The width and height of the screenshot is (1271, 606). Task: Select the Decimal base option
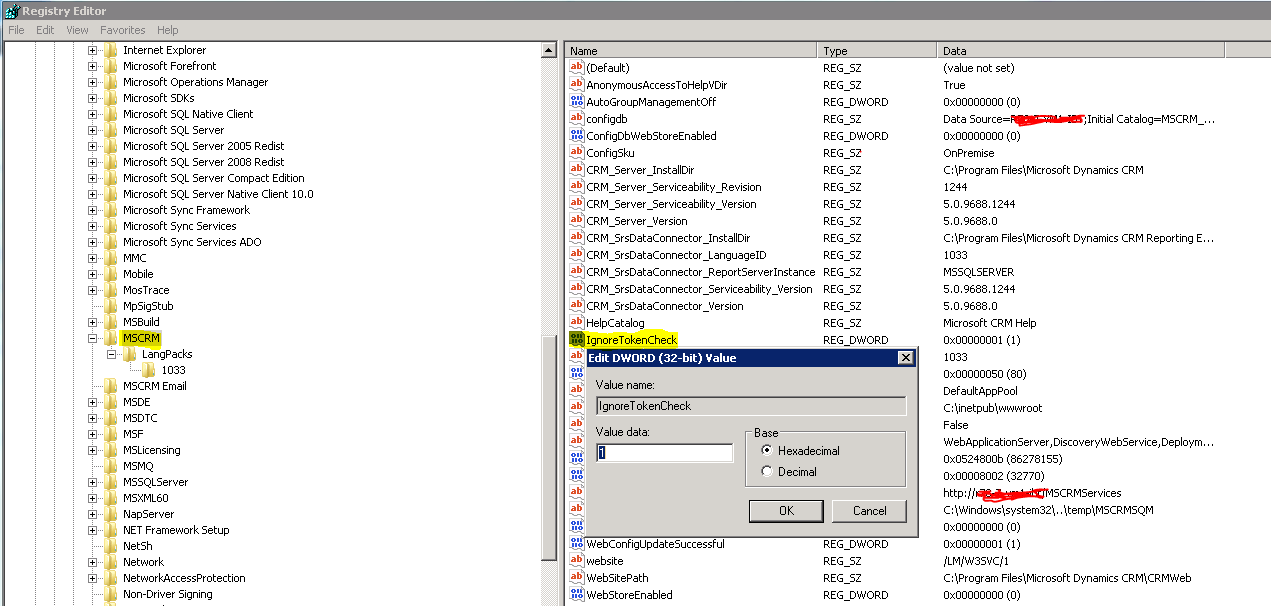(x=767, y=472)
